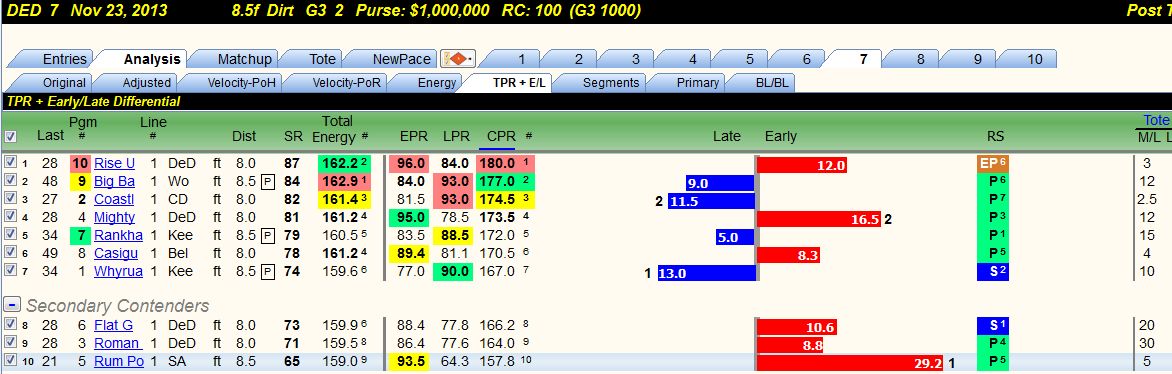Click the Tote link in header
Viewport: 1172px width, 374px height.
pyautogui.click(x=1156, y=120)
